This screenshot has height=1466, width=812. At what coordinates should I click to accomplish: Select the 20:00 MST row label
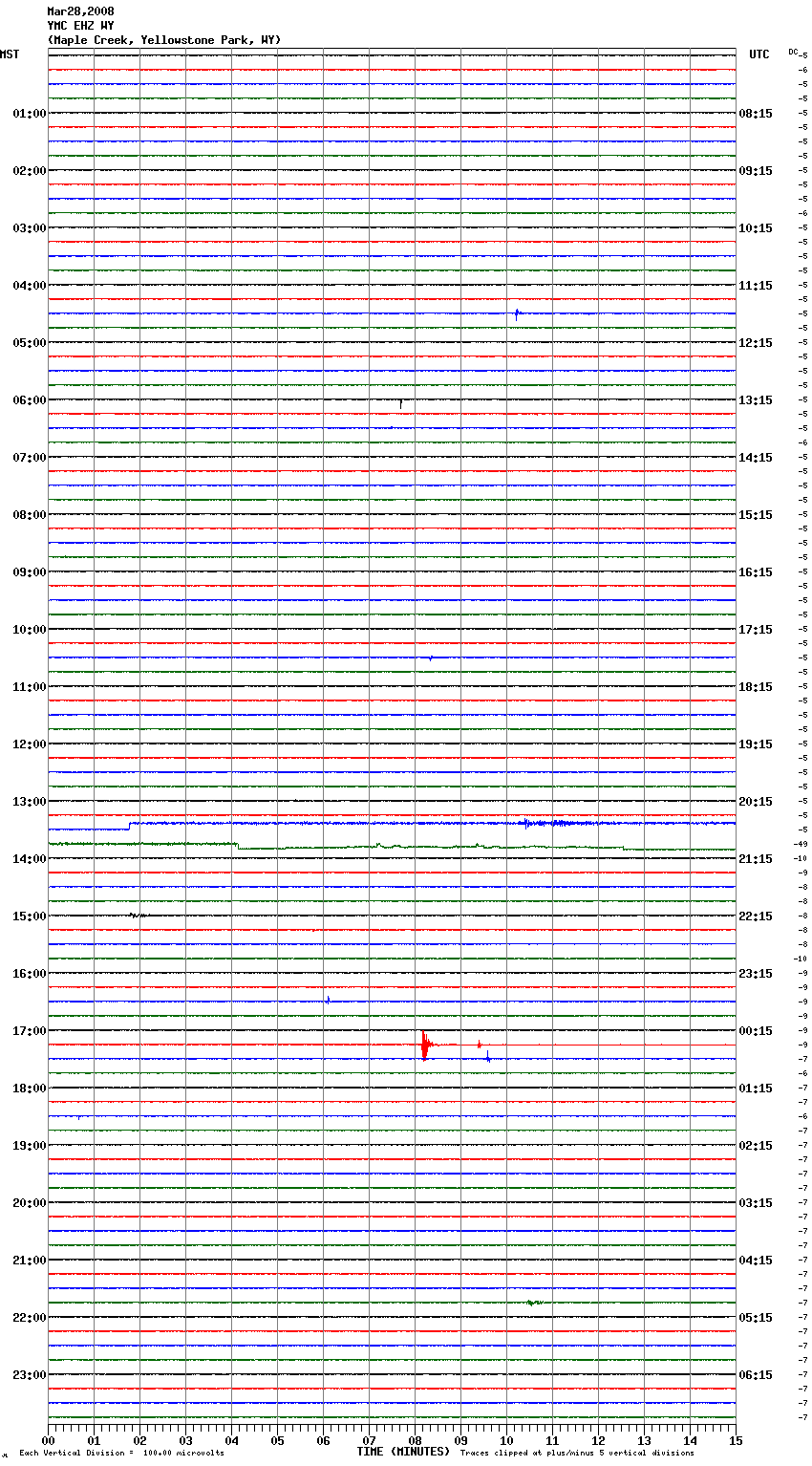(x=30, y=1203)
